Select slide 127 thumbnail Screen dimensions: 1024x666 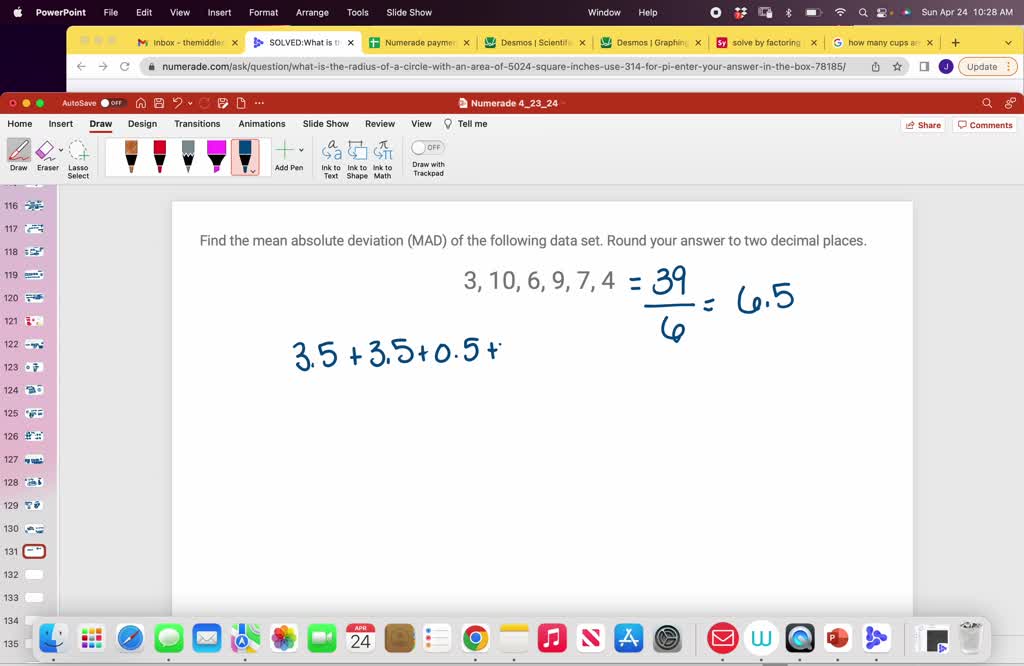click(x=34, y=460)
